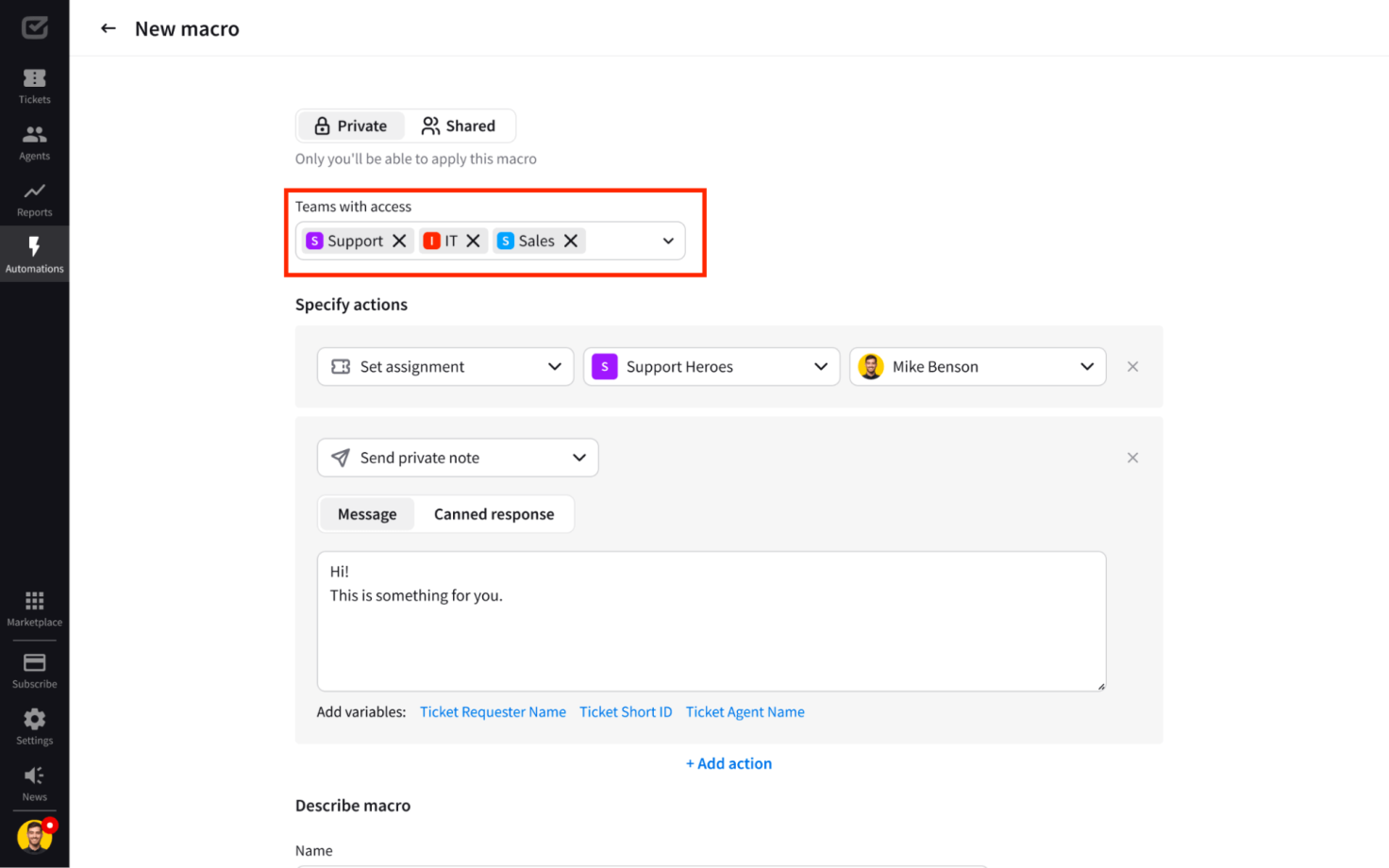
Task: Open Subscribe page from sidebar
Action: [35, 670]
